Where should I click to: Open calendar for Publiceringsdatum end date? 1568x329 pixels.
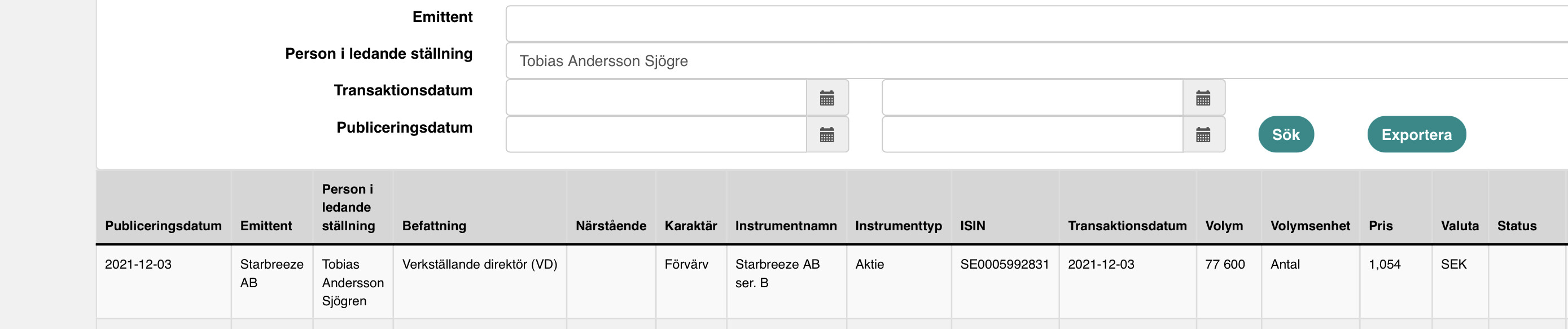coord(1203,135)
